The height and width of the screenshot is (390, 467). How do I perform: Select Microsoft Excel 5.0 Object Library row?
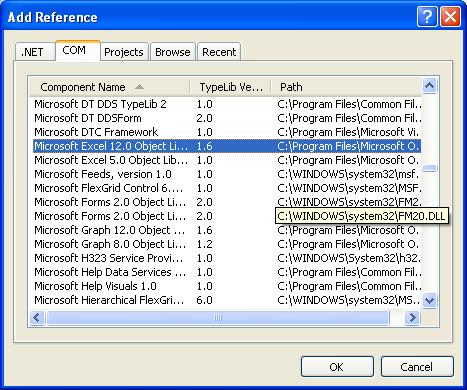(227, 160)
